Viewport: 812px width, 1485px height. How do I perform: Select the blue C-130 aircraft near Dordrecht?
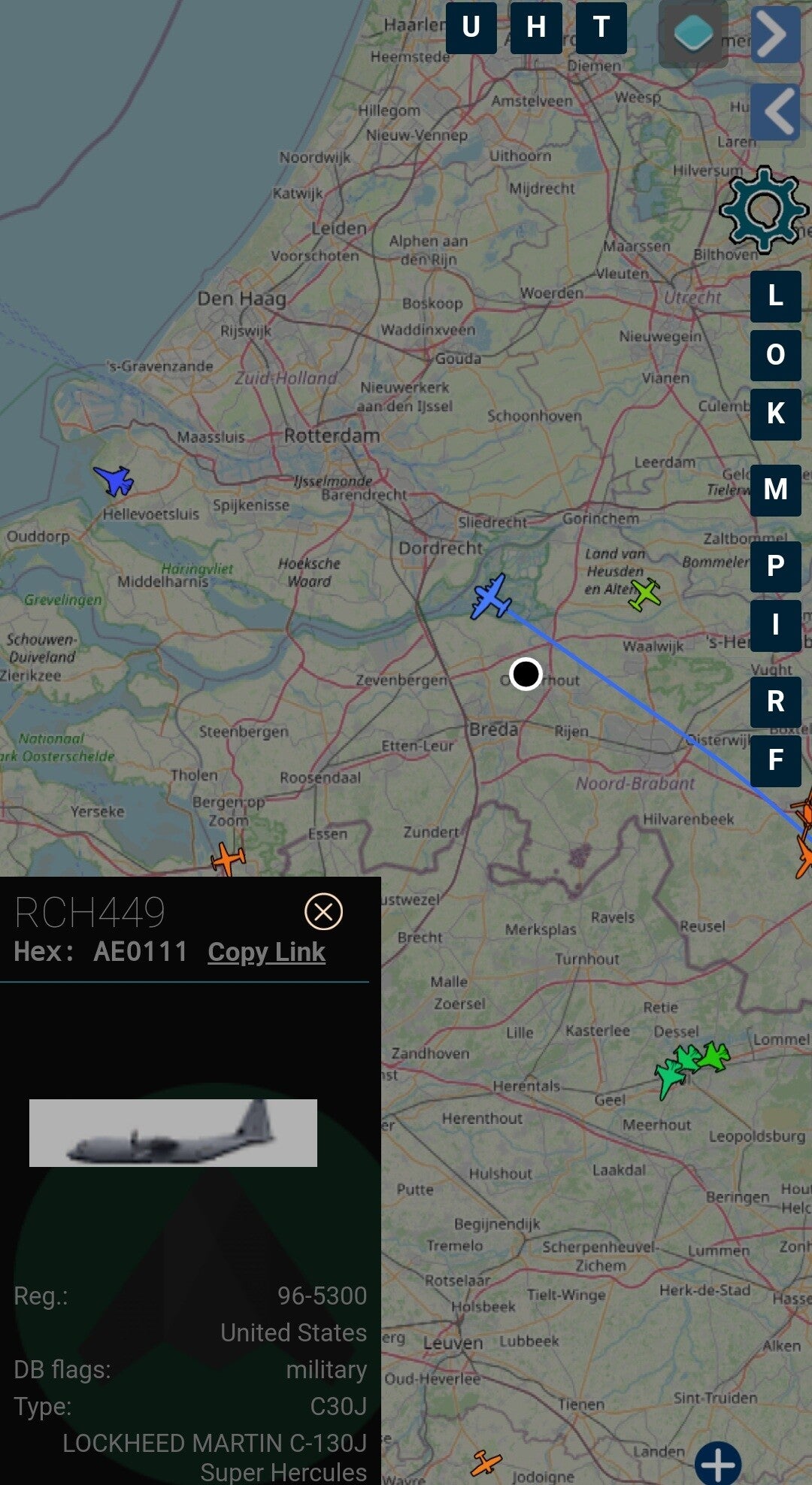(x=490, y=597)
